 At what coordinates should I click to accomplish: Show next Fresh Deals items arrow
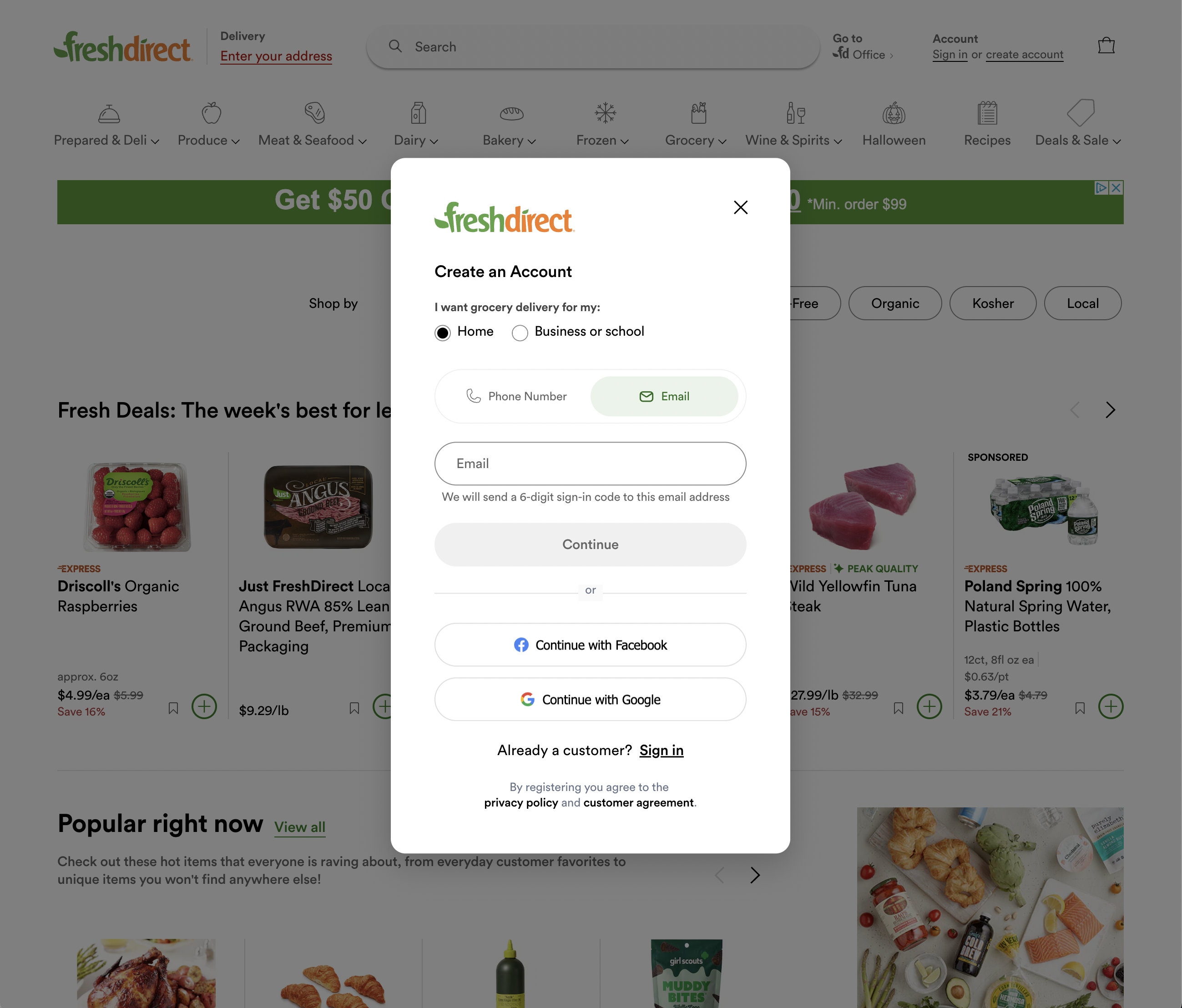point(1110,409)
